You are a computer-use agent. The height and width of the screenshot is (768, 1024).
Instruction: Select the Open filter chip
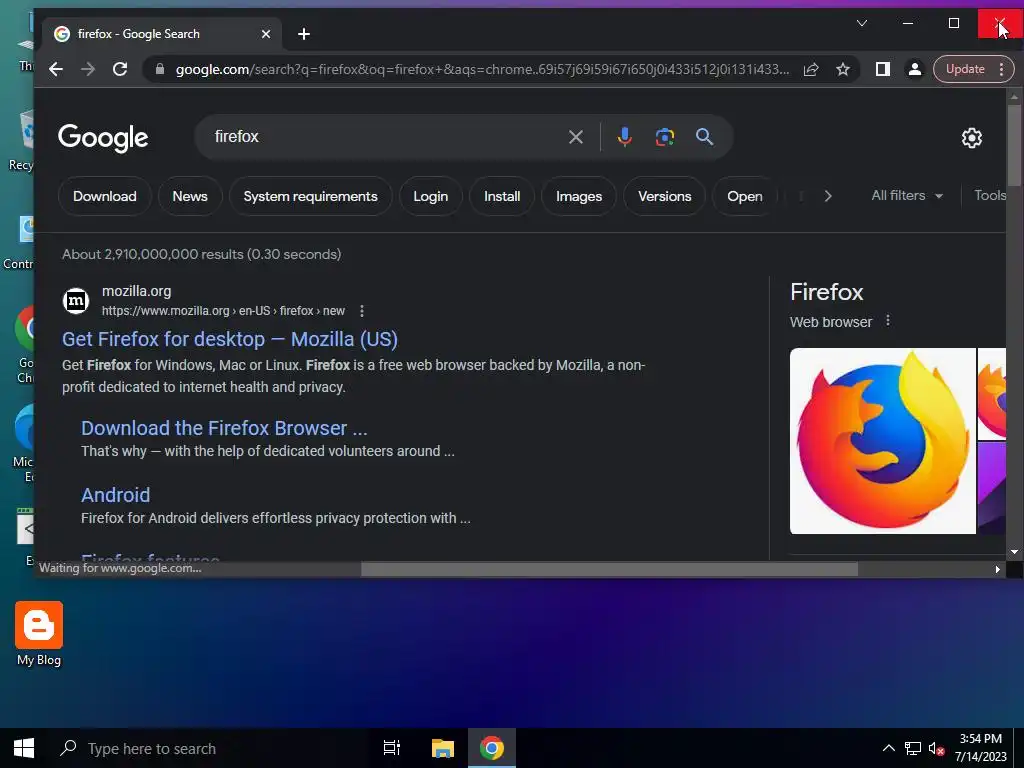(x=744, y=196)
